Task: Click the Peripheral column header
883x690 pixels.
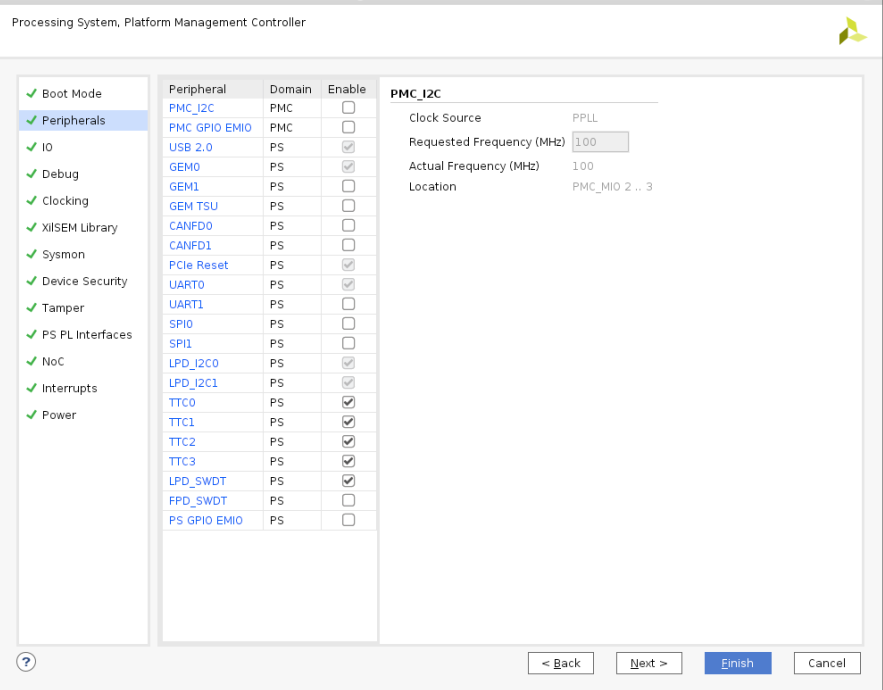Action: (198, 89)
